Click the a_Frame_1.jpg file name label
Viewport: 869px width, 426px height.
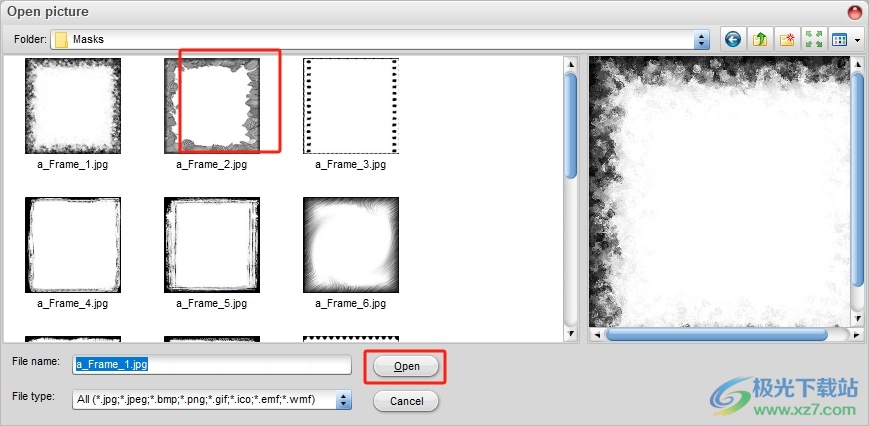tap(73, 165)
